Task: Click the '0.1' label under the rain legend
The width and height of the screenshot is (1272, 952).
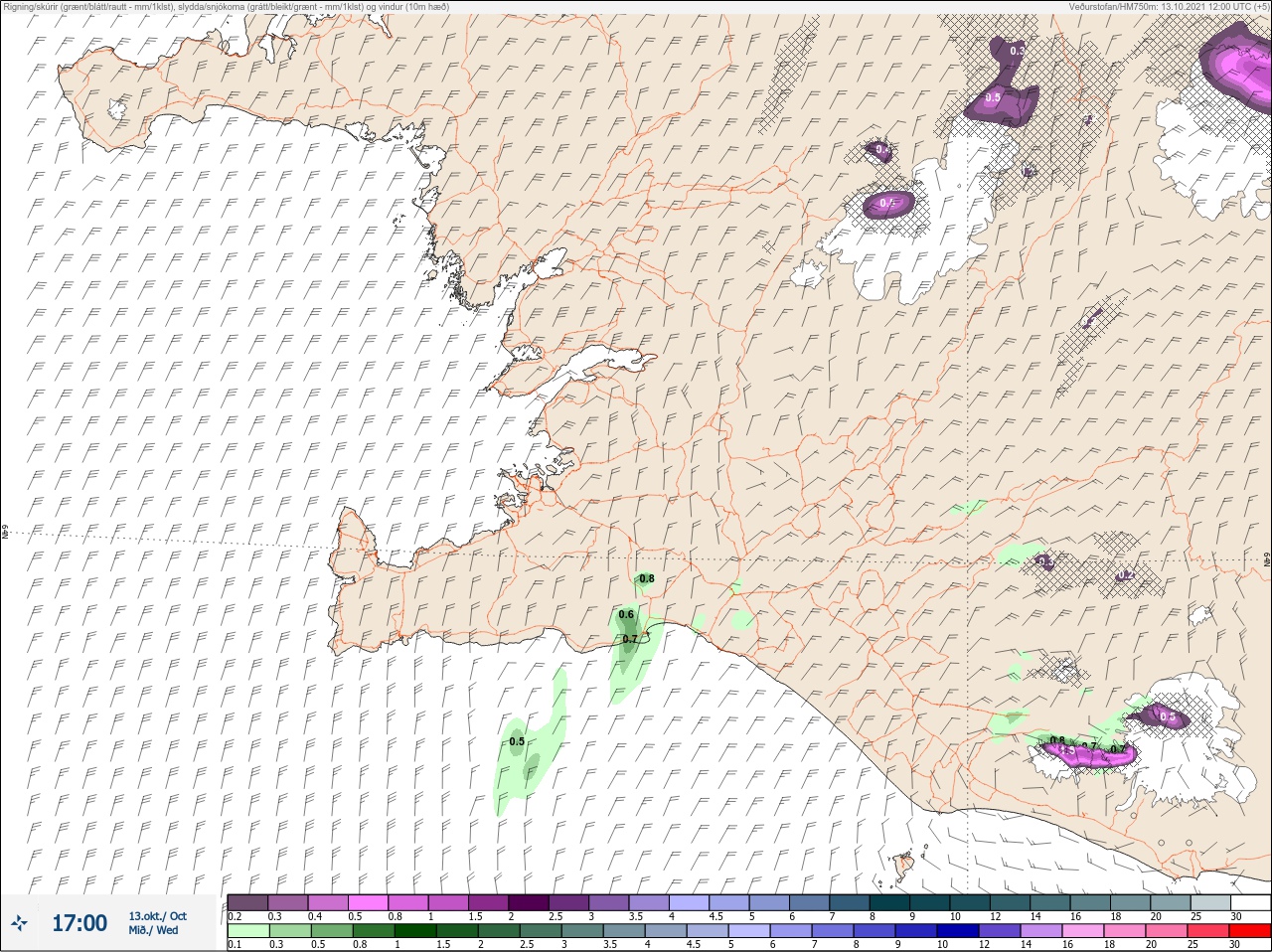Action: (x=234, y=945)
